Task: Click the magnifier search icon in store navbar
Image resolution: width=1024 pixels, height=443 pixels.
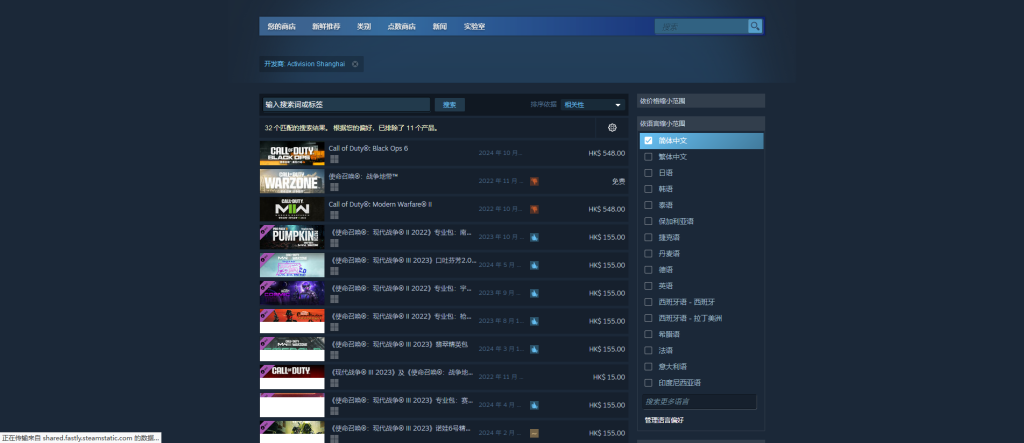Action: pyautogui.click(x=754, y=26)
